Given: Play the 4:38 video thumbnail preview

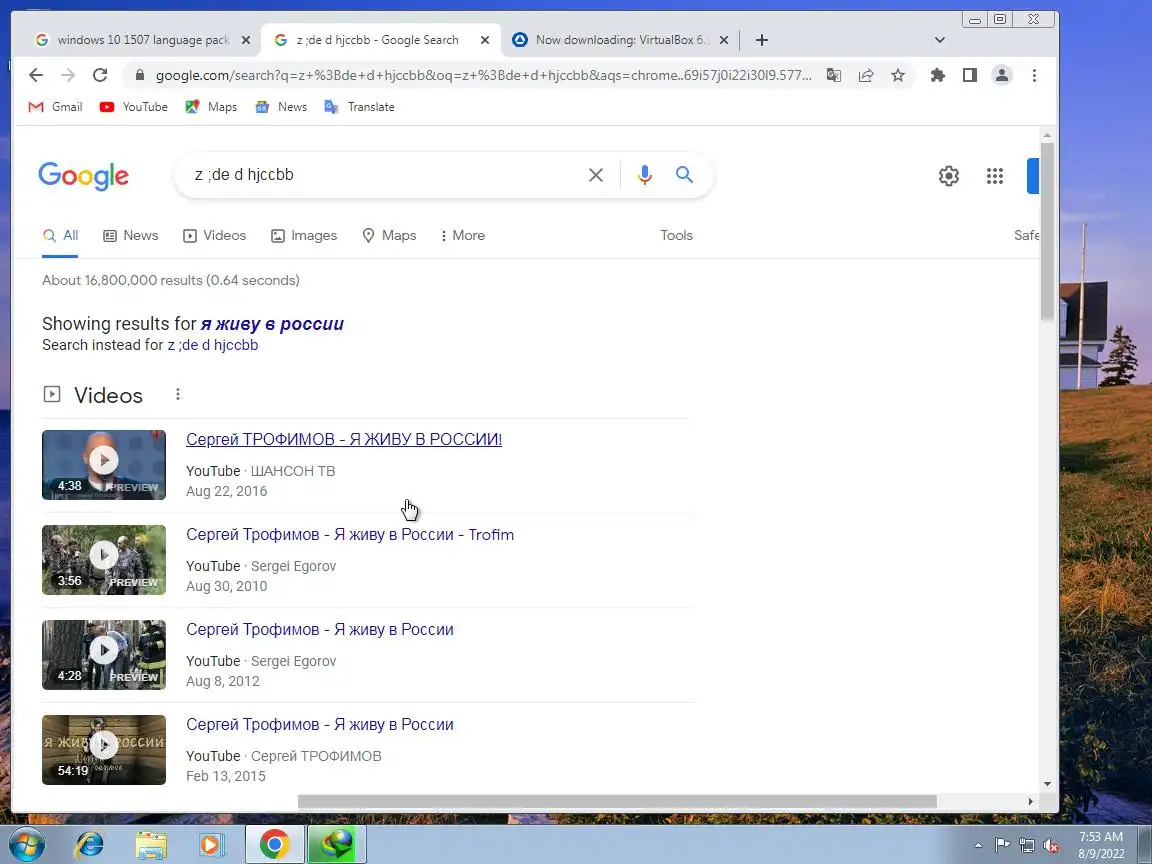Looking at the screenshot, I should point(104,465).
